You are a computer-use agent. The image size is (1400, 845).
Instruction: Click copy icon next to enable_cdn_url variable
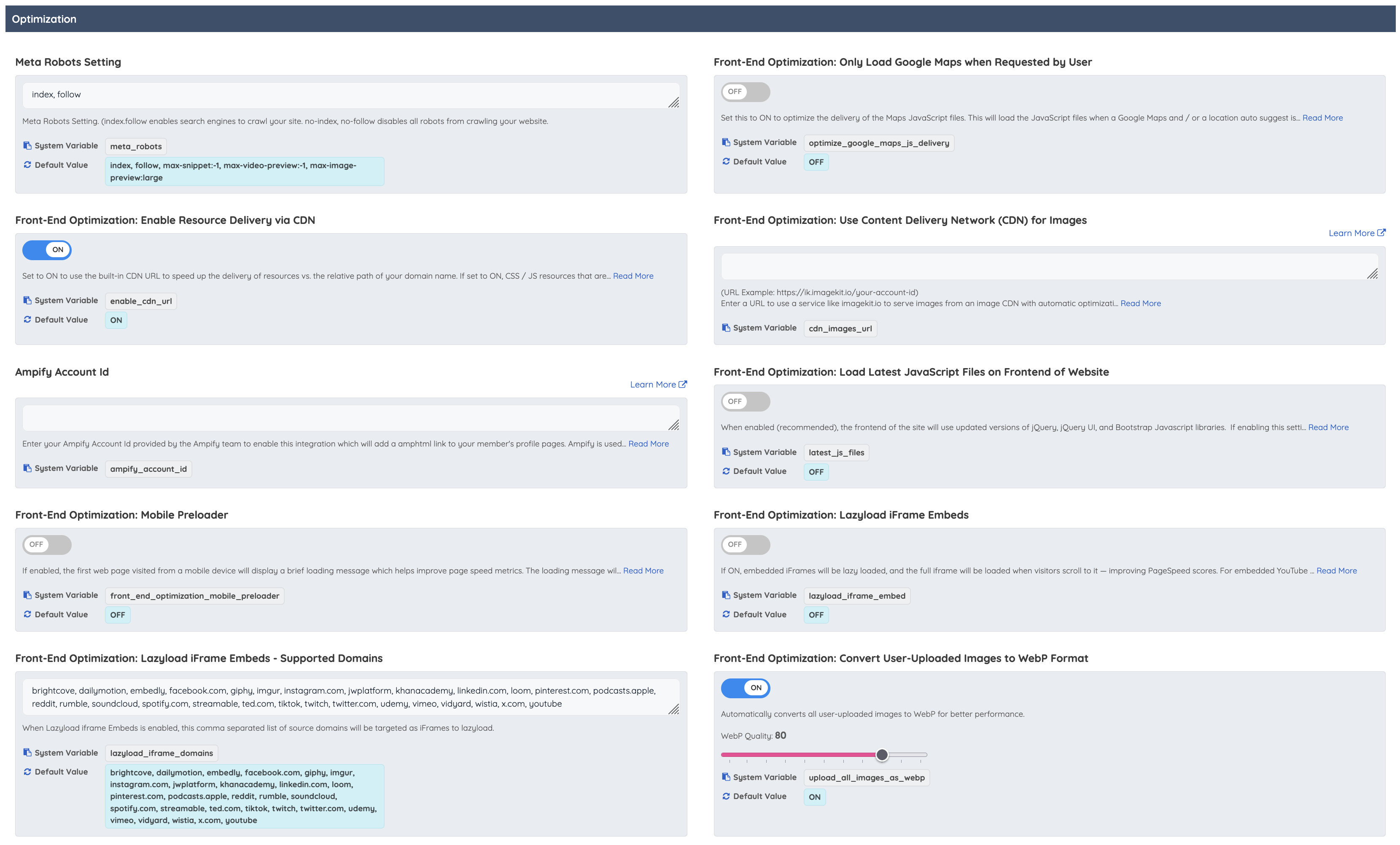pos(27,300)
